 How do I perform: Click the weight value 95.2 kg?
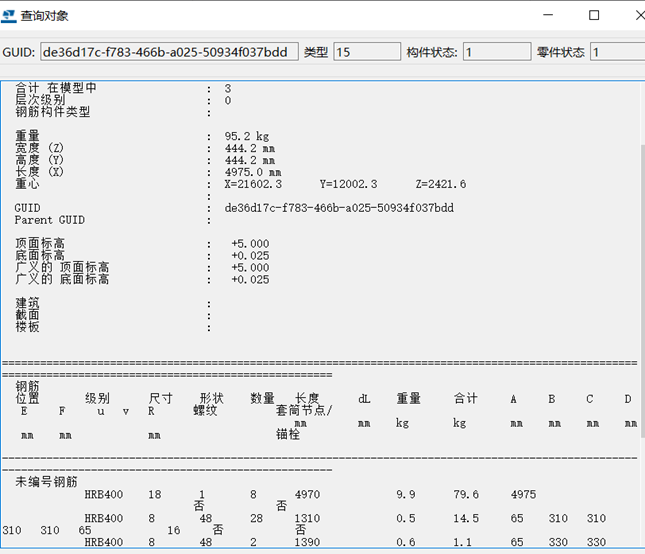[x=247, y=136]
